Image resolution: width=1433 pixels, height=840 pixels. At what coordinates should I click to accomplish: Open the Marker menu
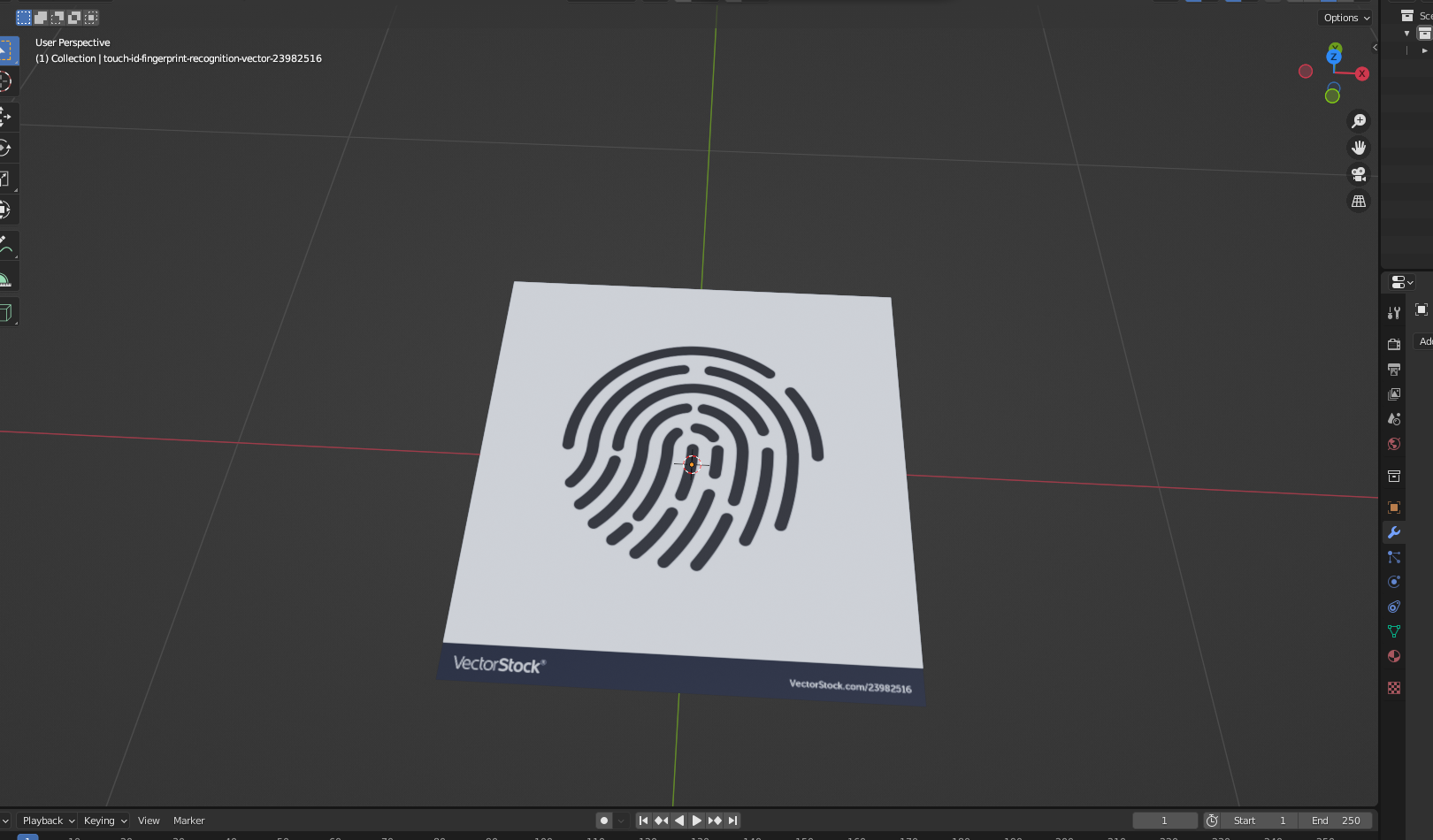[188, 821]
